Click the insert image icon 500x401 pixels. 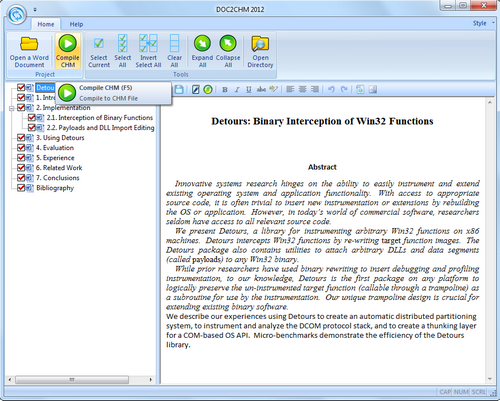click(373, 89)
